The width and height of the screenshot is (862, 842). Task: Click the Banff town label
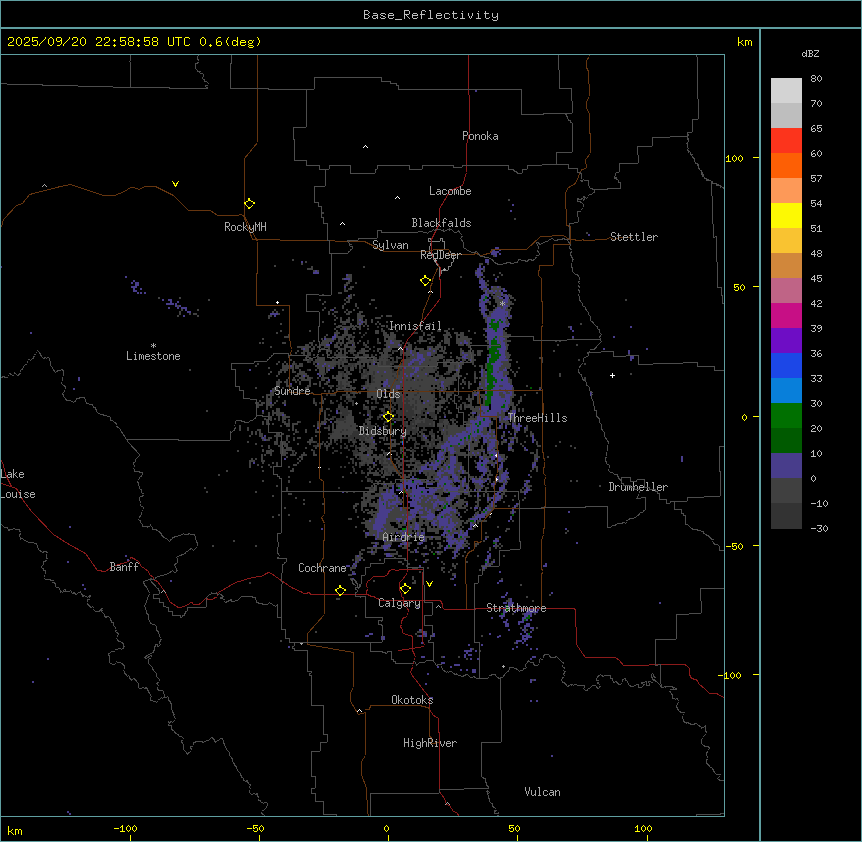pyautogui.click(x=124, y=567)
